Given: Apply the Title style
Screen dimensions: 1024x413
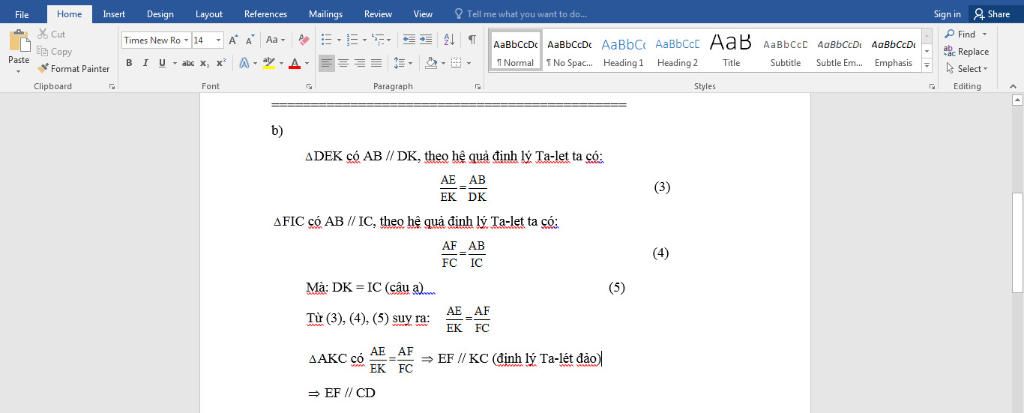Looking at the screenshot, I should point(731,51).
